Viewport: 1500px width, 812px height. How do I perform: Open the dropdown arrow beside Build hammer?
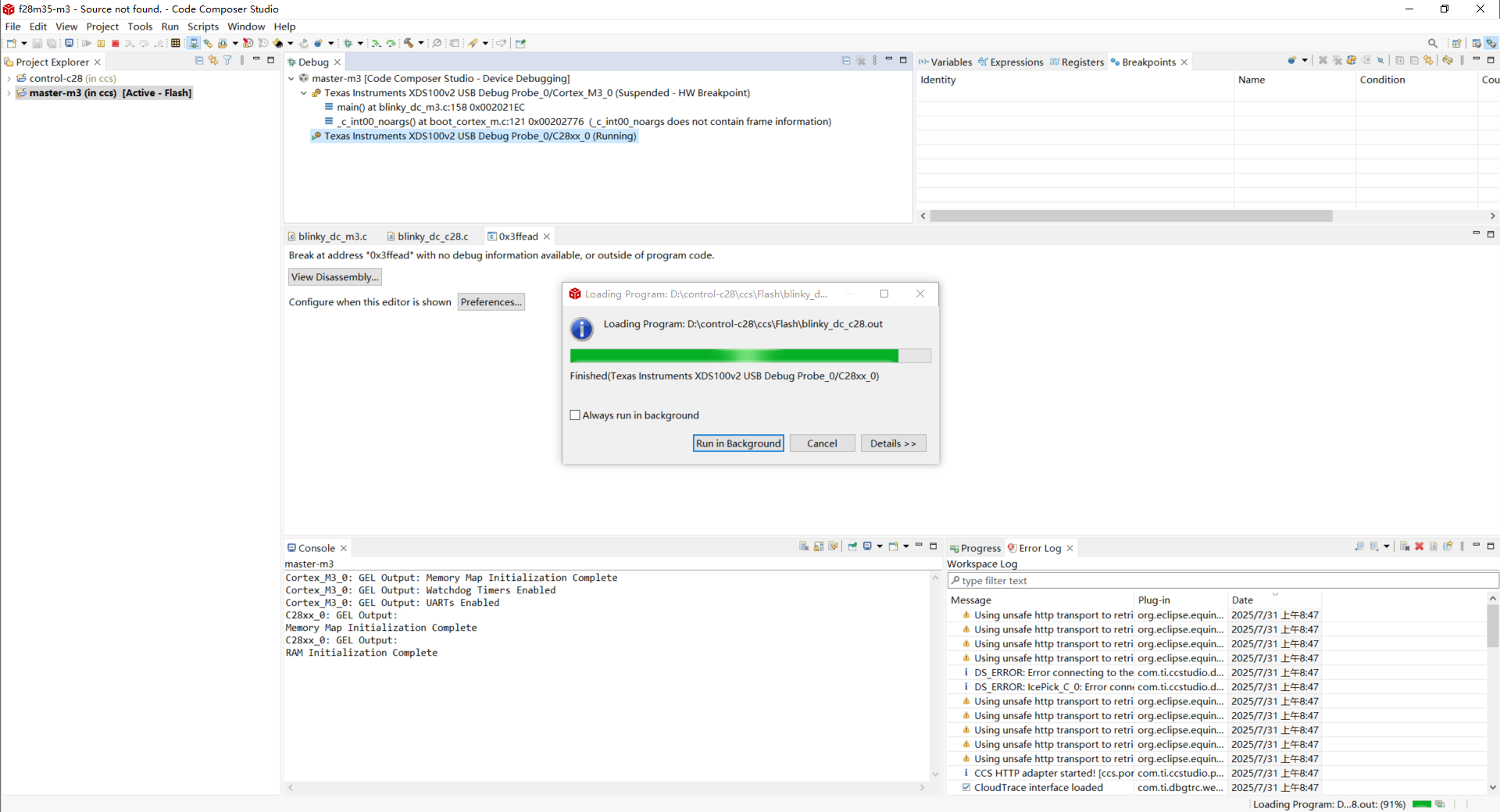click(421, 44)
